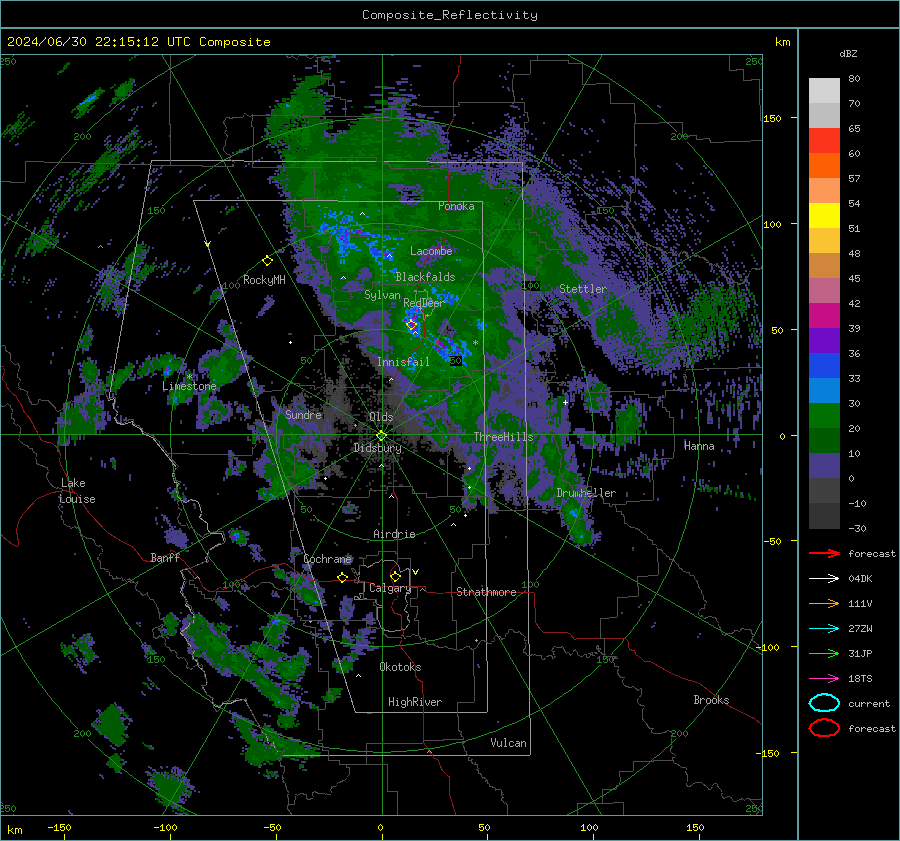Click the Lacombe city label
The width and height of the screenshot is (900, 841).
coord(431,251)
